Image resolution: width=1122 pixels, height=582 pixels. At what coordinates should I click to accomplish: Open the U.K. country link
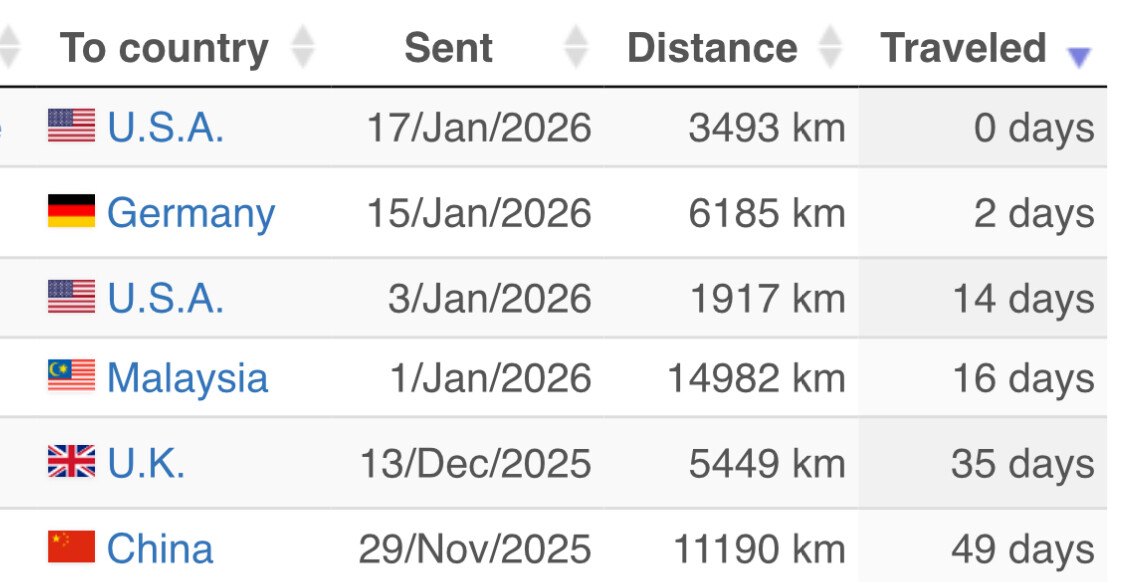(x=146, y=463)
